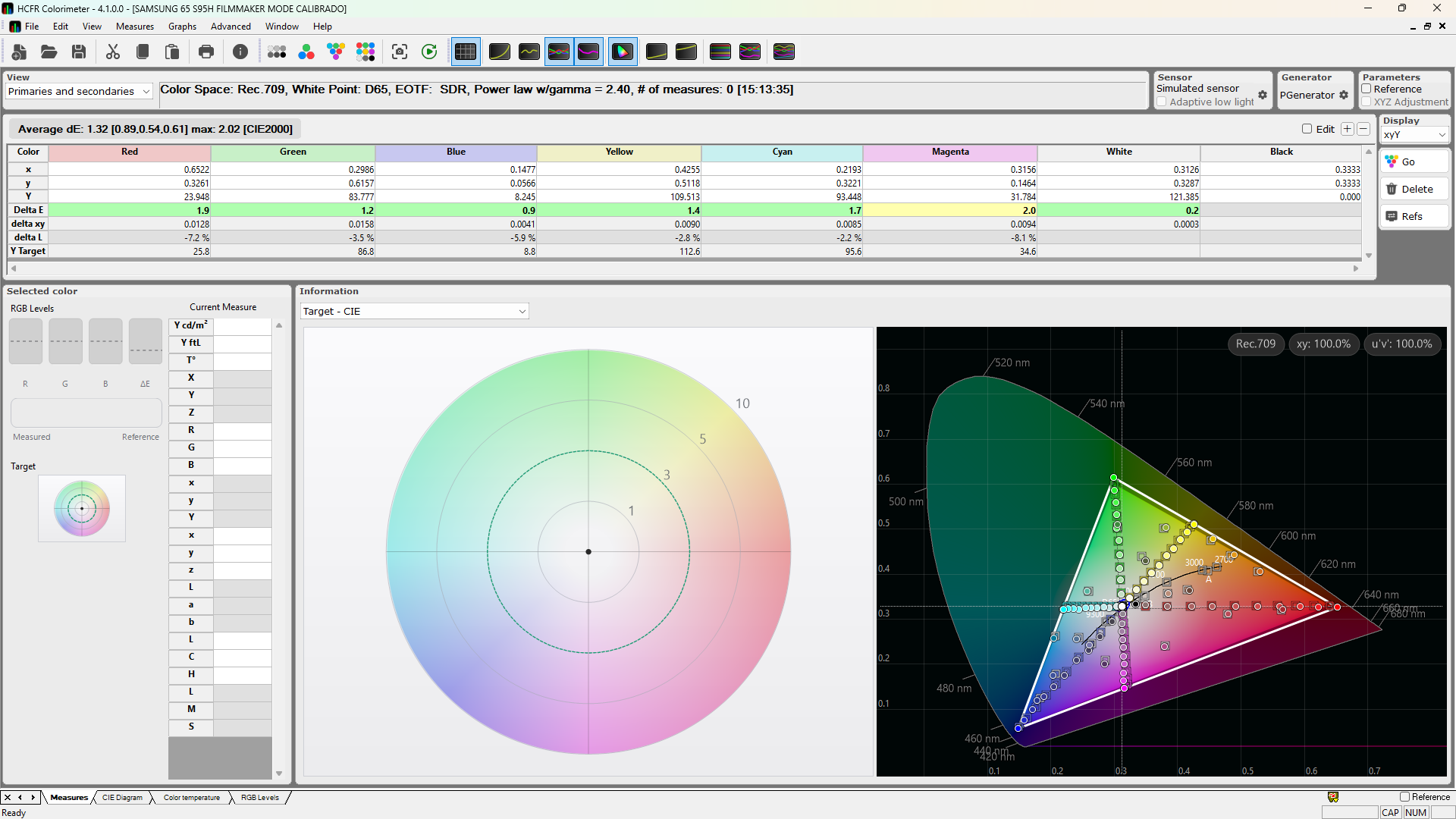This screenshot has width=1456, height=819.
Task: Open the Target - CIE information dropdown
Action: 414,311
